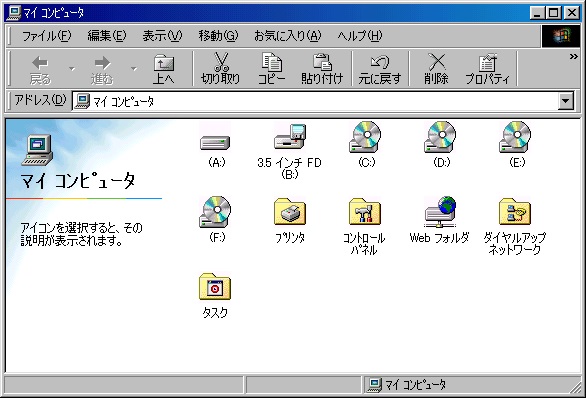Select the Web フォルダ icon

pos(440,212)
